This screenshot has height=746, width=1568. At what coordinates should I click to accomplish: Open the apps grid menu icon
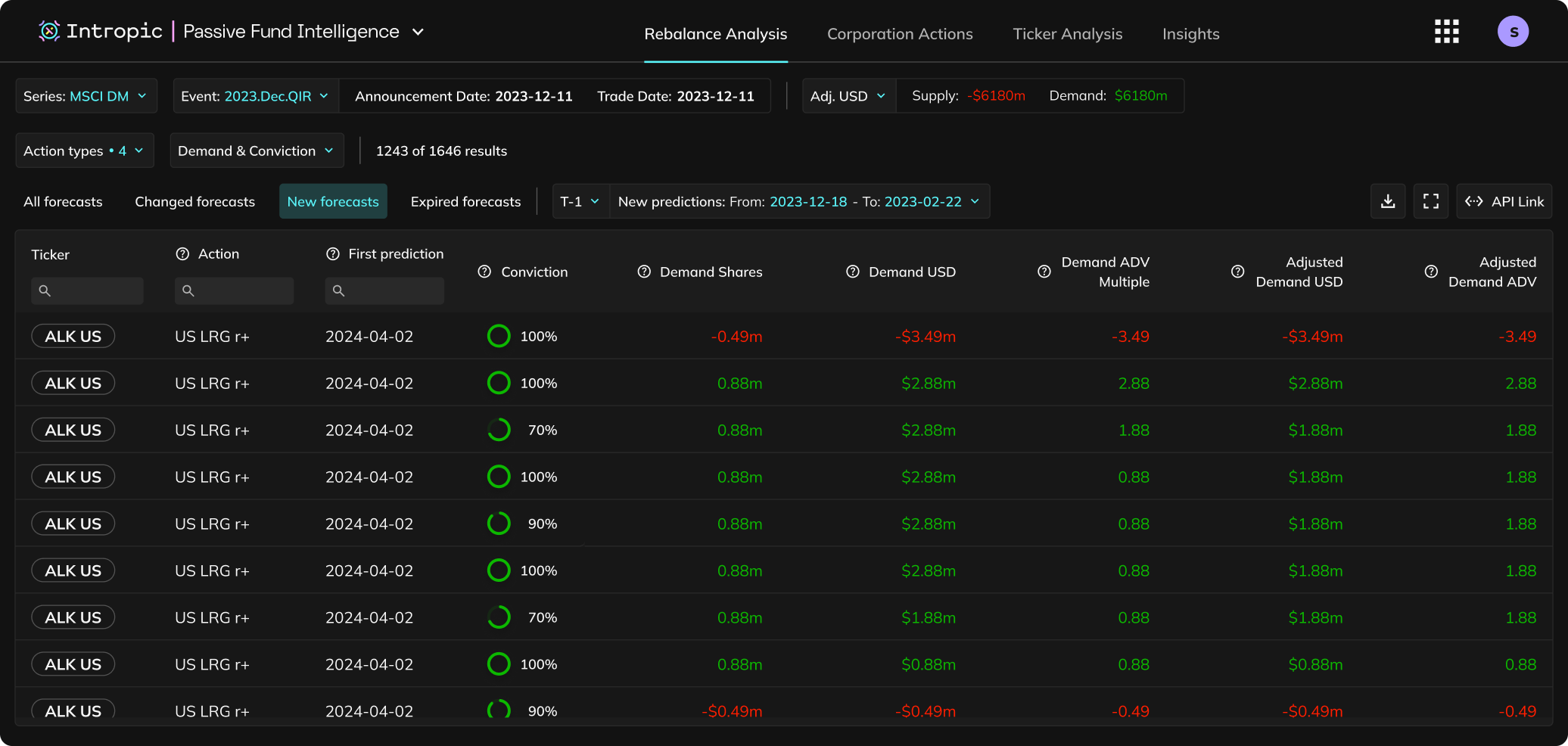click(x=1446, y=32)
